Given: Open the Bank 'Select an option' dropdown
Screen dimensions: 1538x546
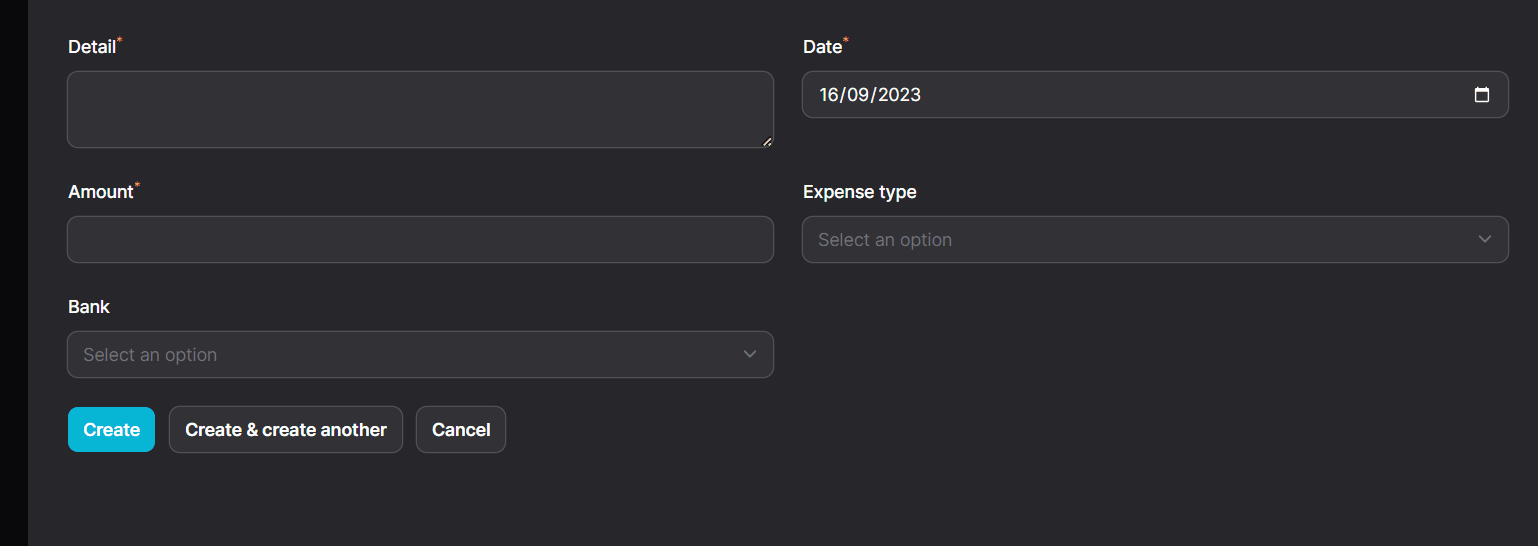Looking at the screenshot, I should pyautogui.click(x=420, y=355).
